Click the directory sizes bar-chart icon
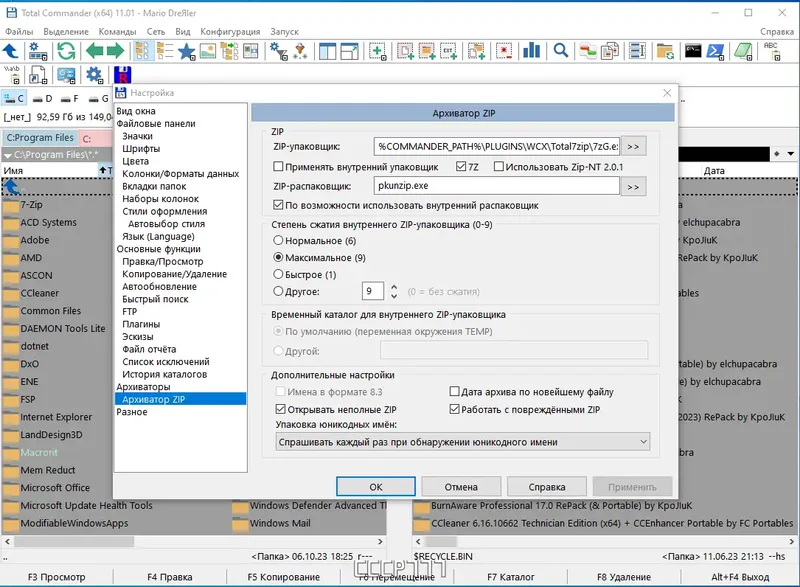The width and height of the screenshot is (800, 587). 530,48
